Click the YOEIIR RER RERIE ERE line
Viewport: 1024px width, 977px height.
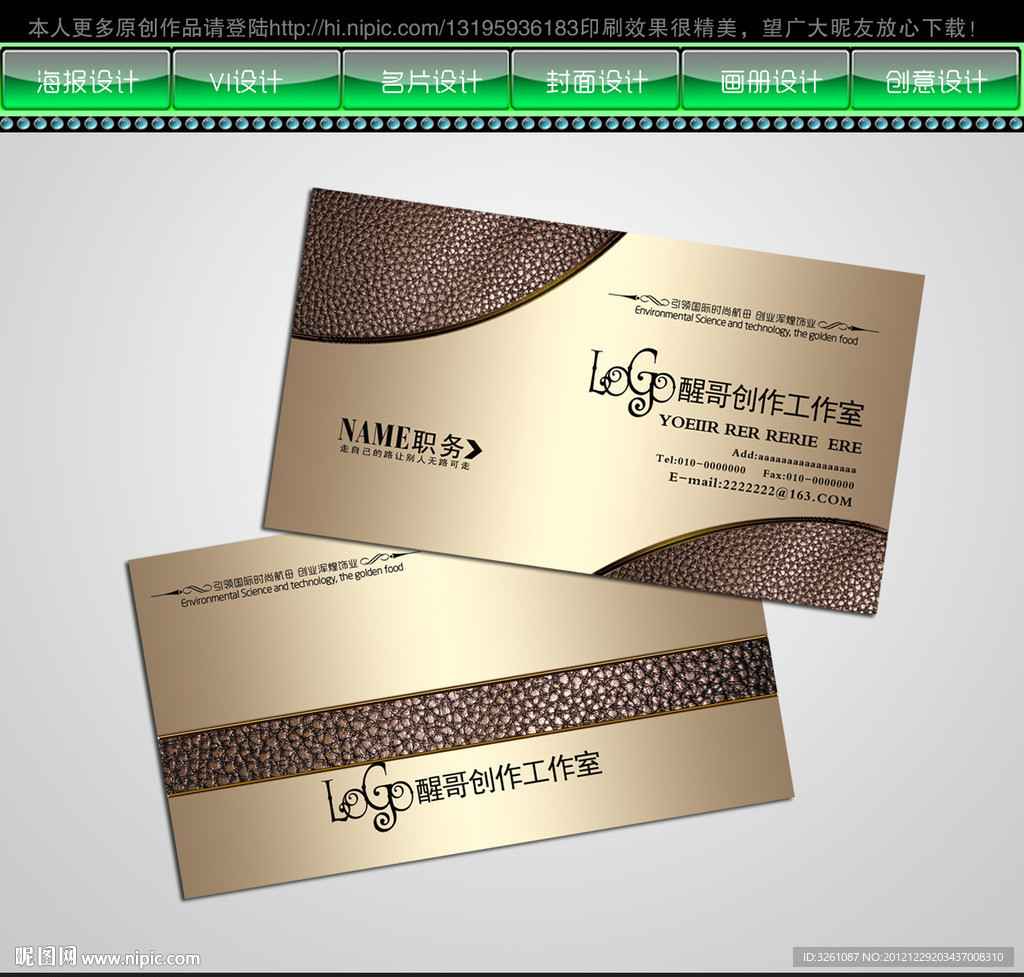760,434
